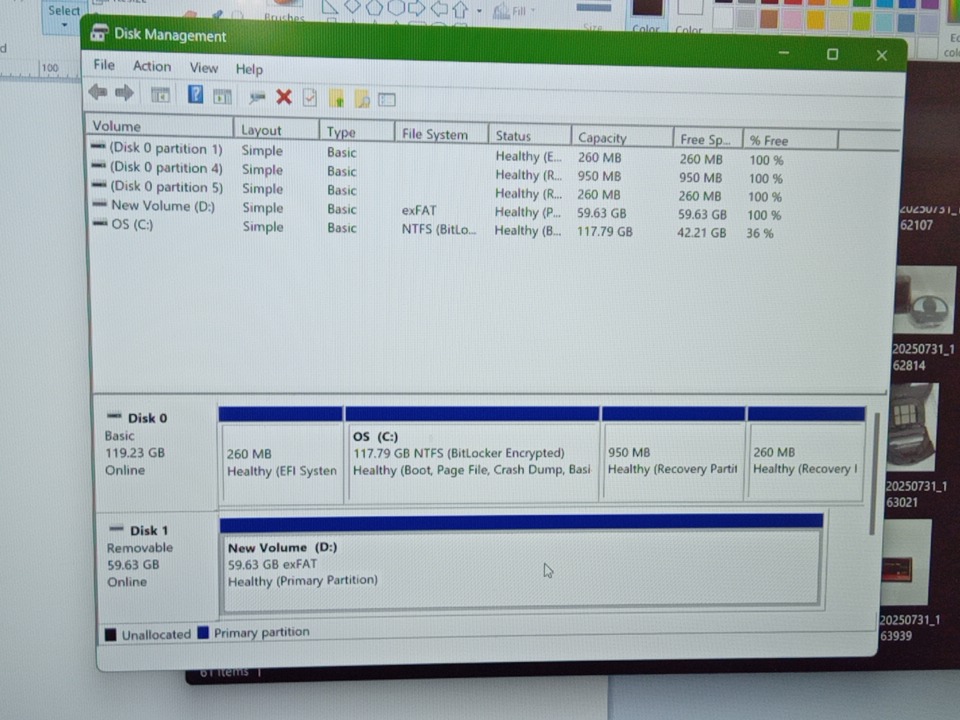Click the 36 % free cell
Viewport: 960px width, 720px height.
tap(760, 233)
